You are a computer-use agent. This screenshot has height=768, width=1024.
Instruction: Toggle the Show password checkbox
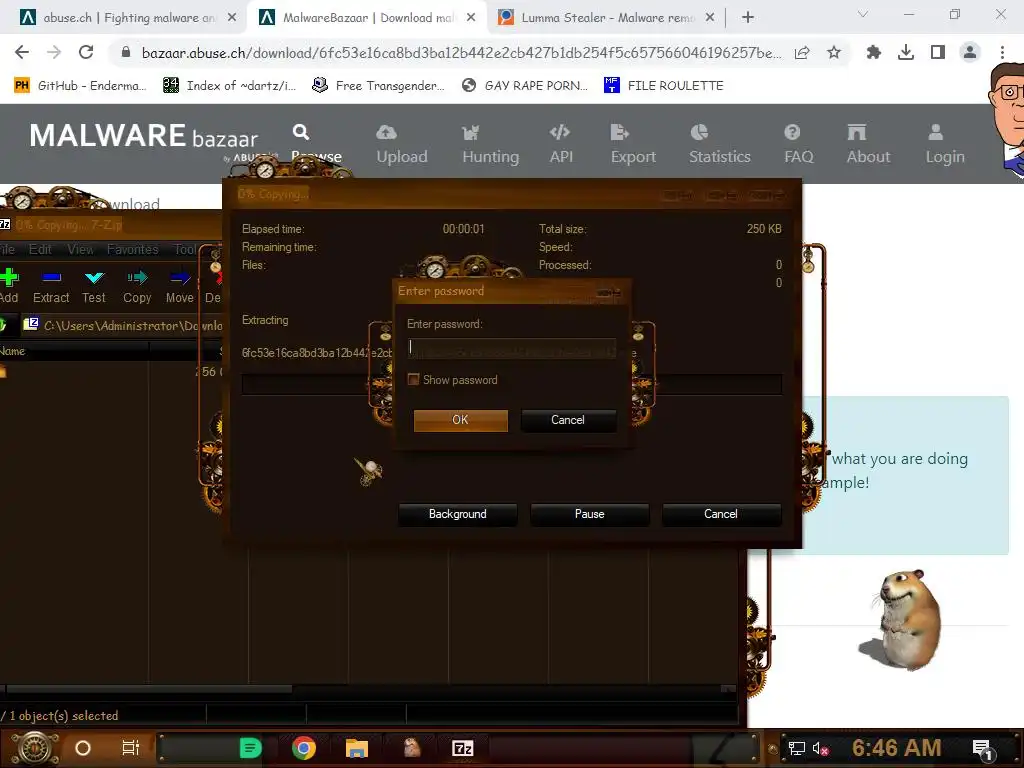[413, 379]
